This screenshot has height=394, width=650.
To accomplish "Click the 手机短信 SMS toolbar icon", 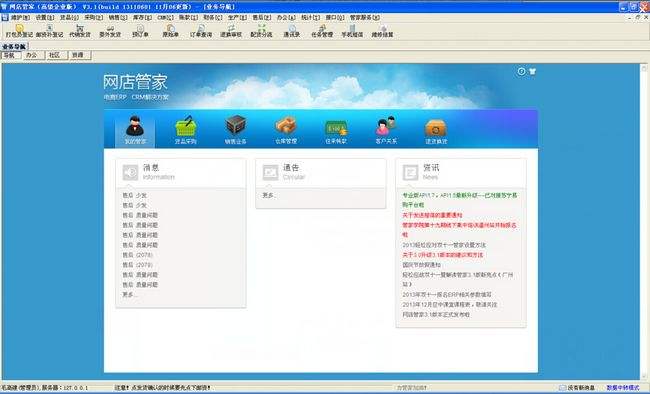I will [352, 31].
